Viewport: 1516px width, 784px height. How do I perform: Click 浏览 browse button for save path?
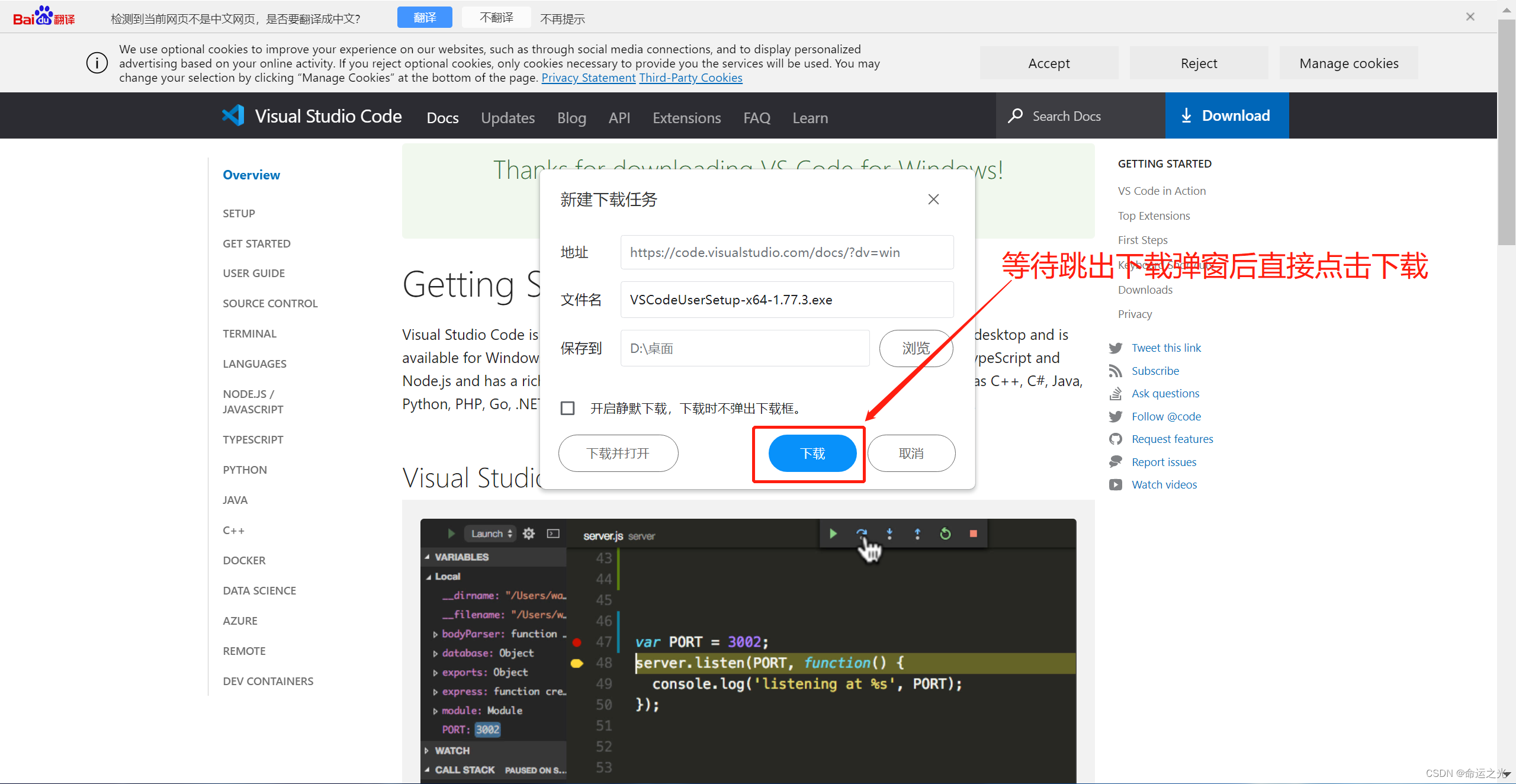(x=916, y=348)
